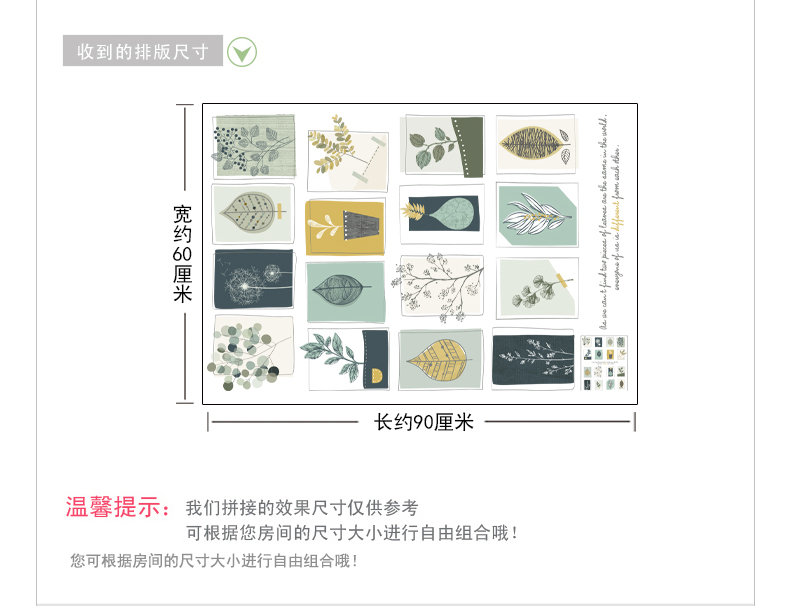Image resolution: width=790 pixels, height=612 pixels.
Task: Select the yellow leaf on gray-green thumbnail
Action: coord(440,360)
